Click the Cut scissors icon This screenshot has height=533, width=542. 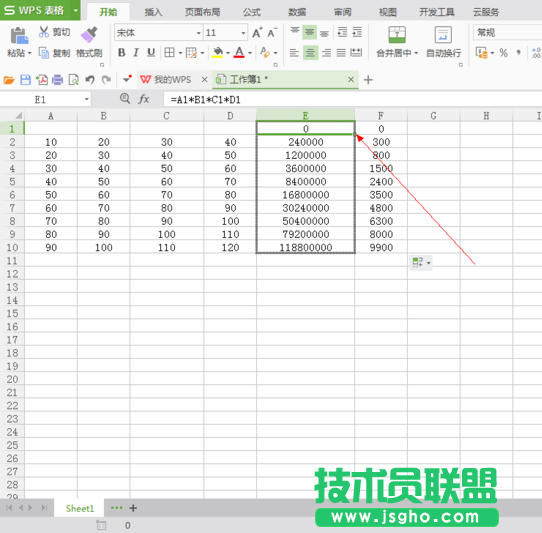[x=44, y=32]
